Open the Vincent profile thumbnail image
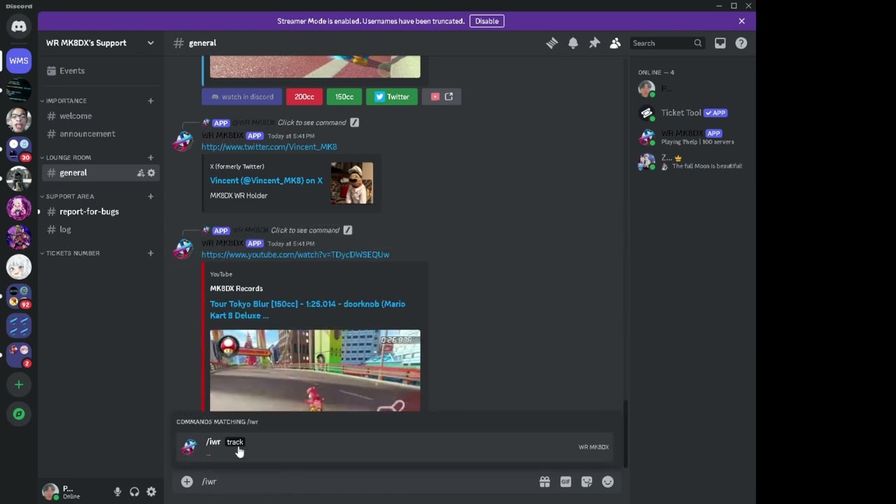 tap(352, 183)
